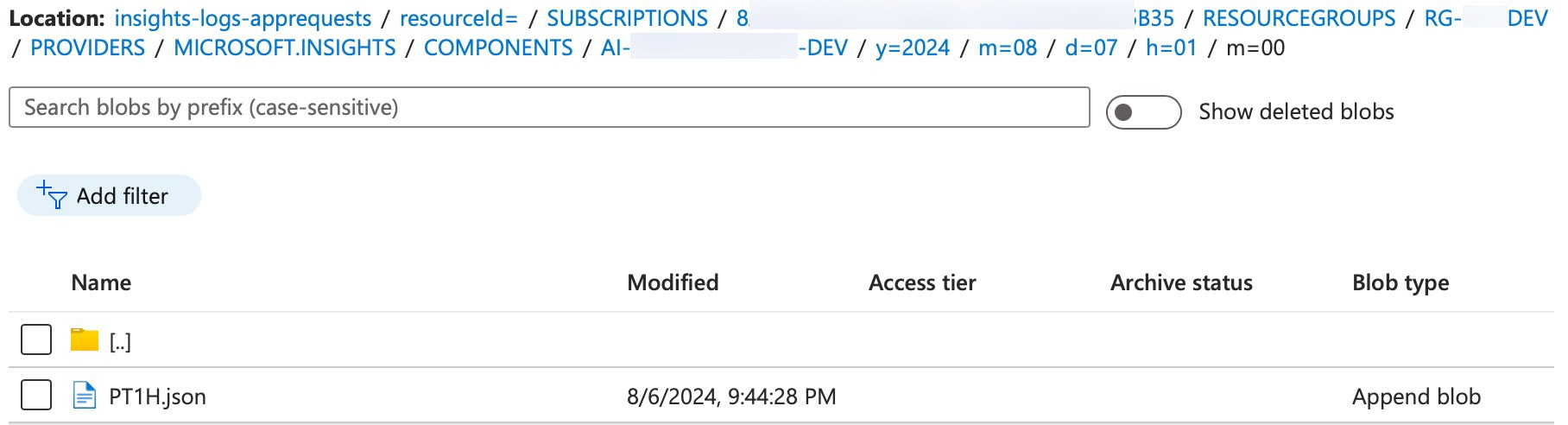Open the parent folder icon

pyautogui.click(x=85, y=339)
